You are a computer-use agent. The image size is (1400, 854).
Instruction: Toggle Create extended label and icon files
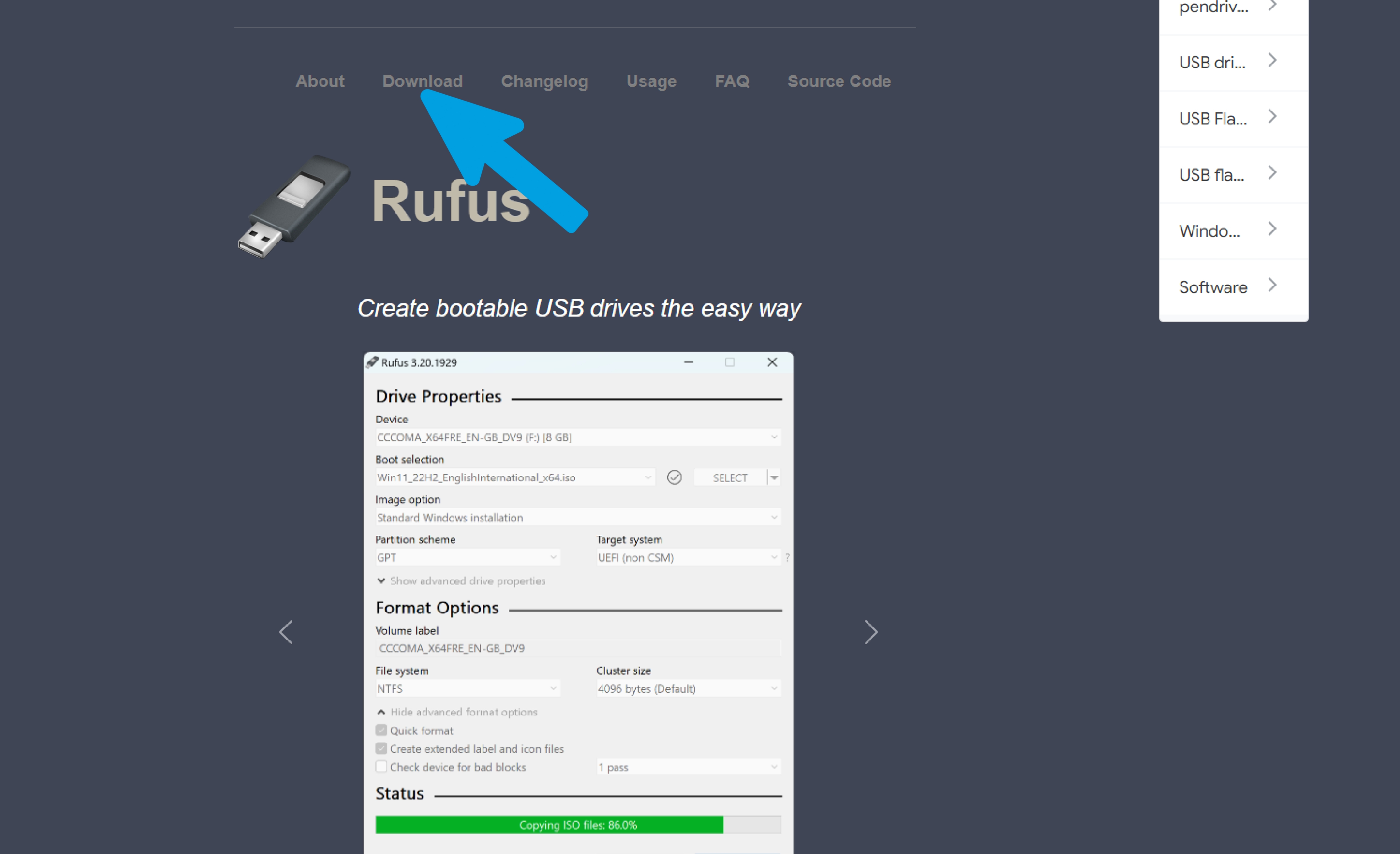pos(381,748)
